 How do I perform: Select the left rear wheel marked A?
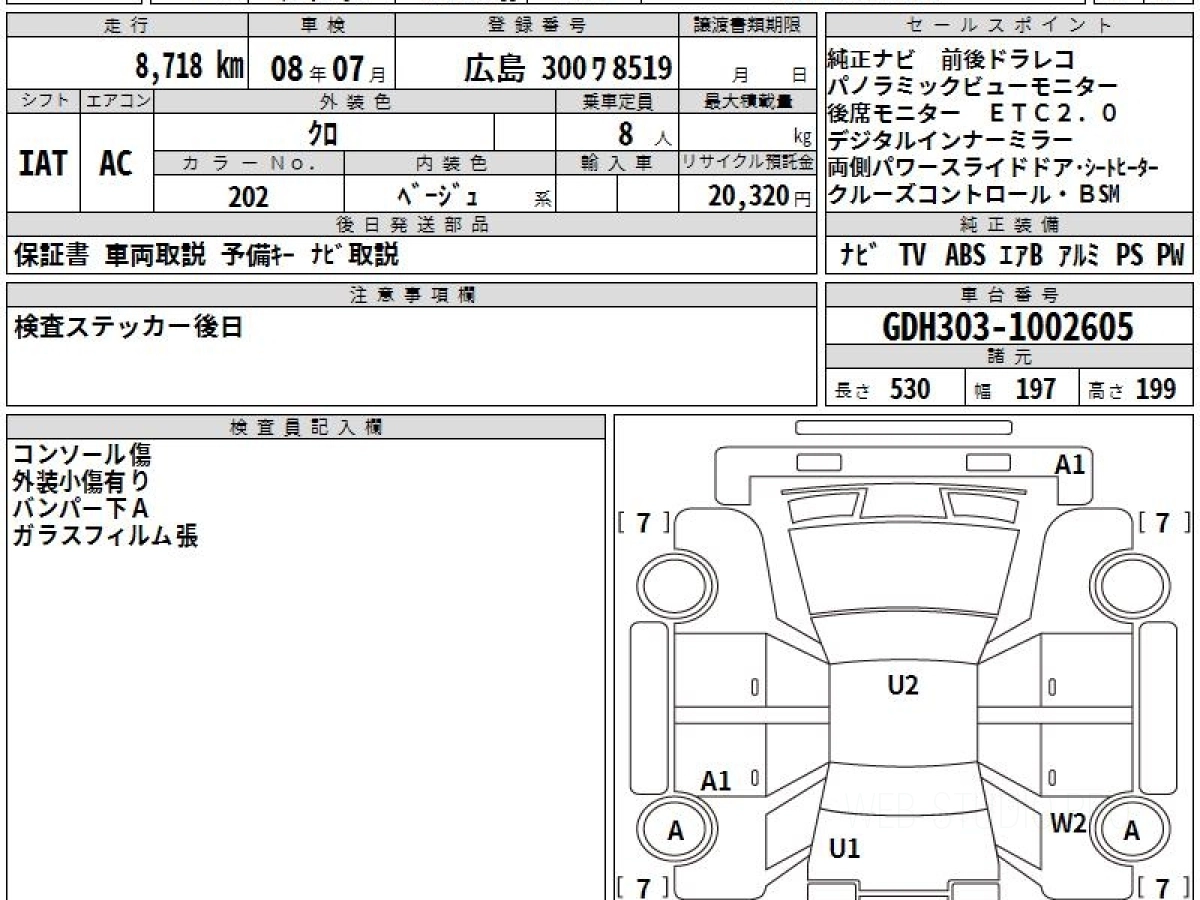coord(676,831)
